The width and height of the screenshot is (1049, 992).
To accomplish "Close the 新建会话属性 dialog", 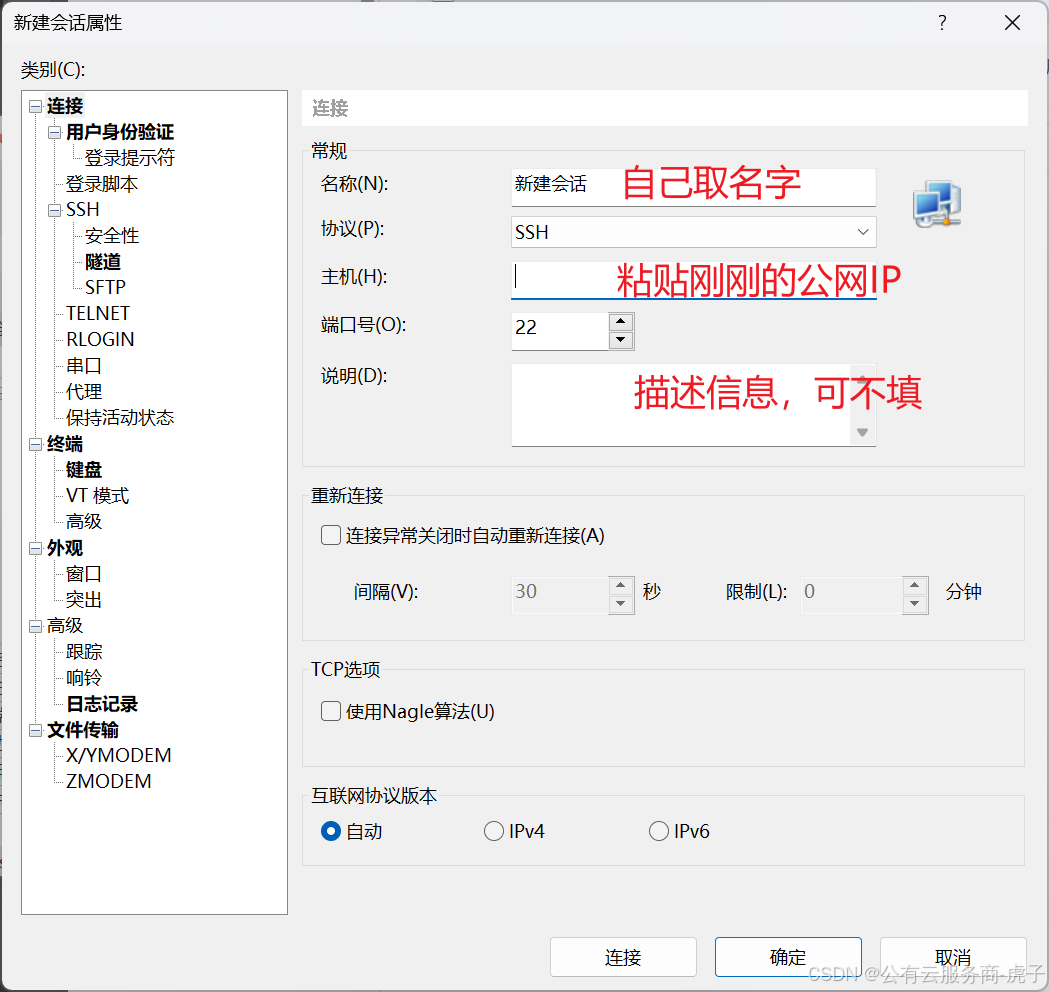I will [1012, 23].
